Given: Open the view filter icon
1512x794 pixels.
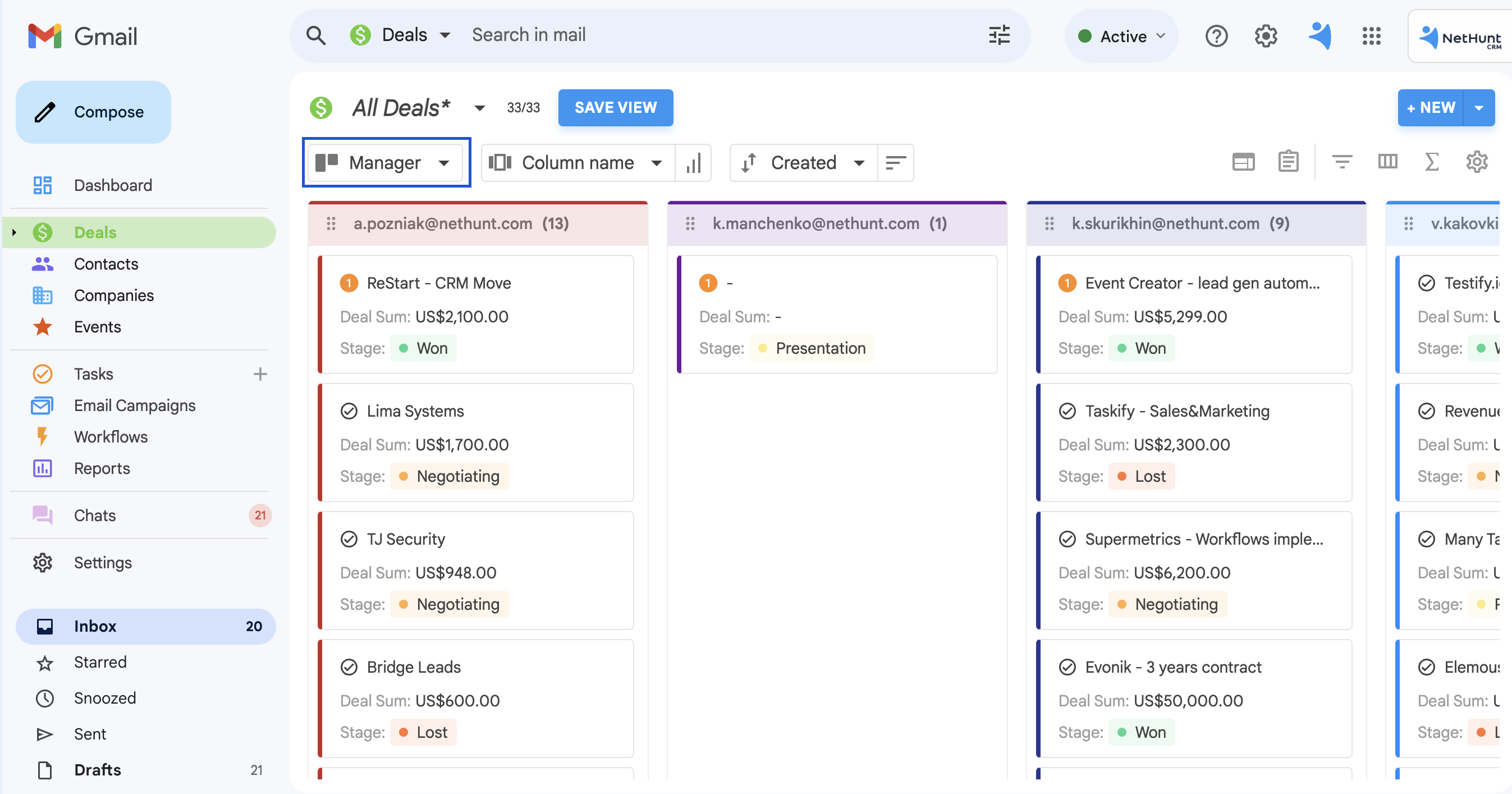Looking at the screenshot, I should pyautogui.click(x=1342, y=162).
